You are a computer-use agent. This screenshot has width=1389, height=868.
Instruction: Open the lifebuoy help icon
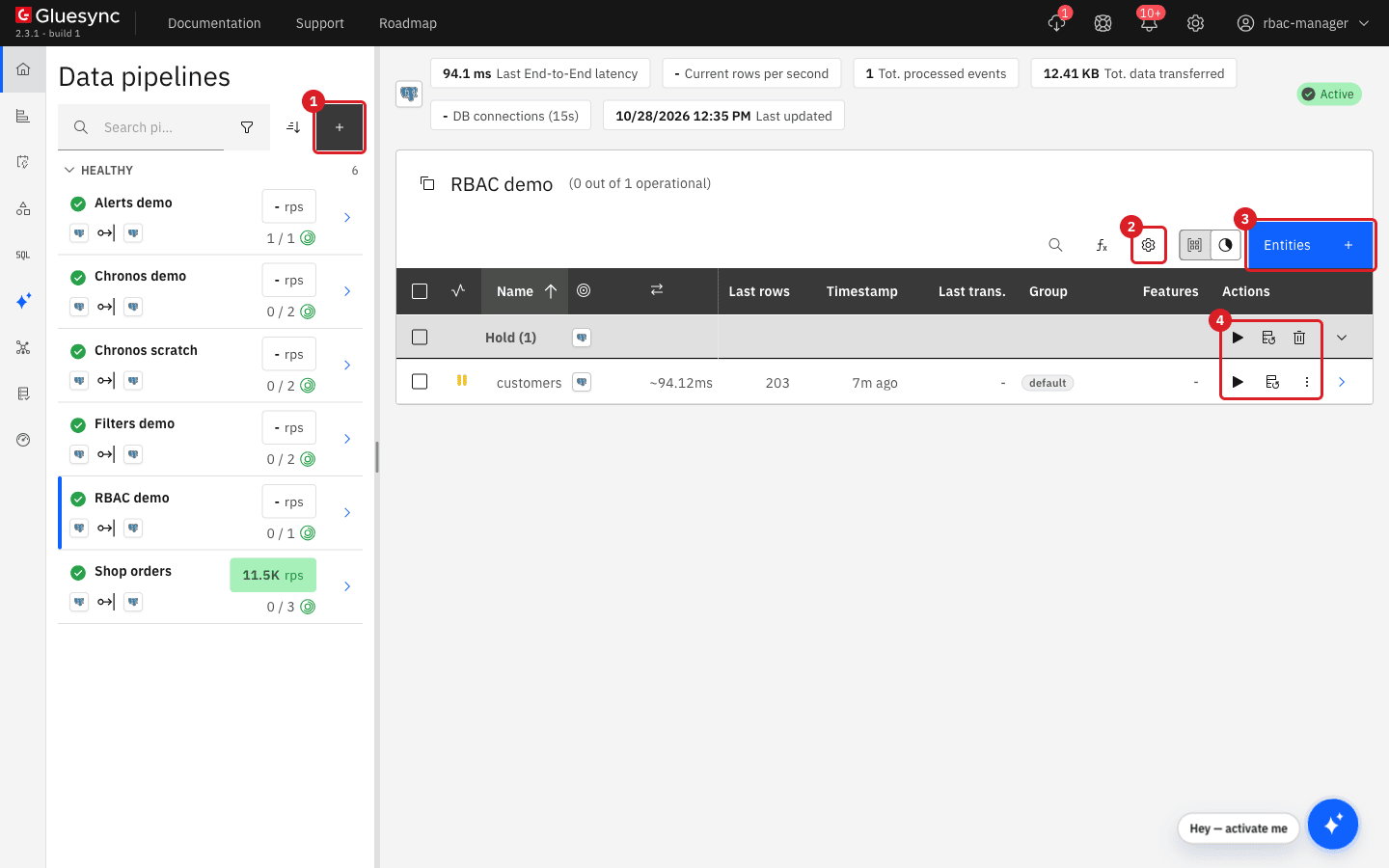1103,23
